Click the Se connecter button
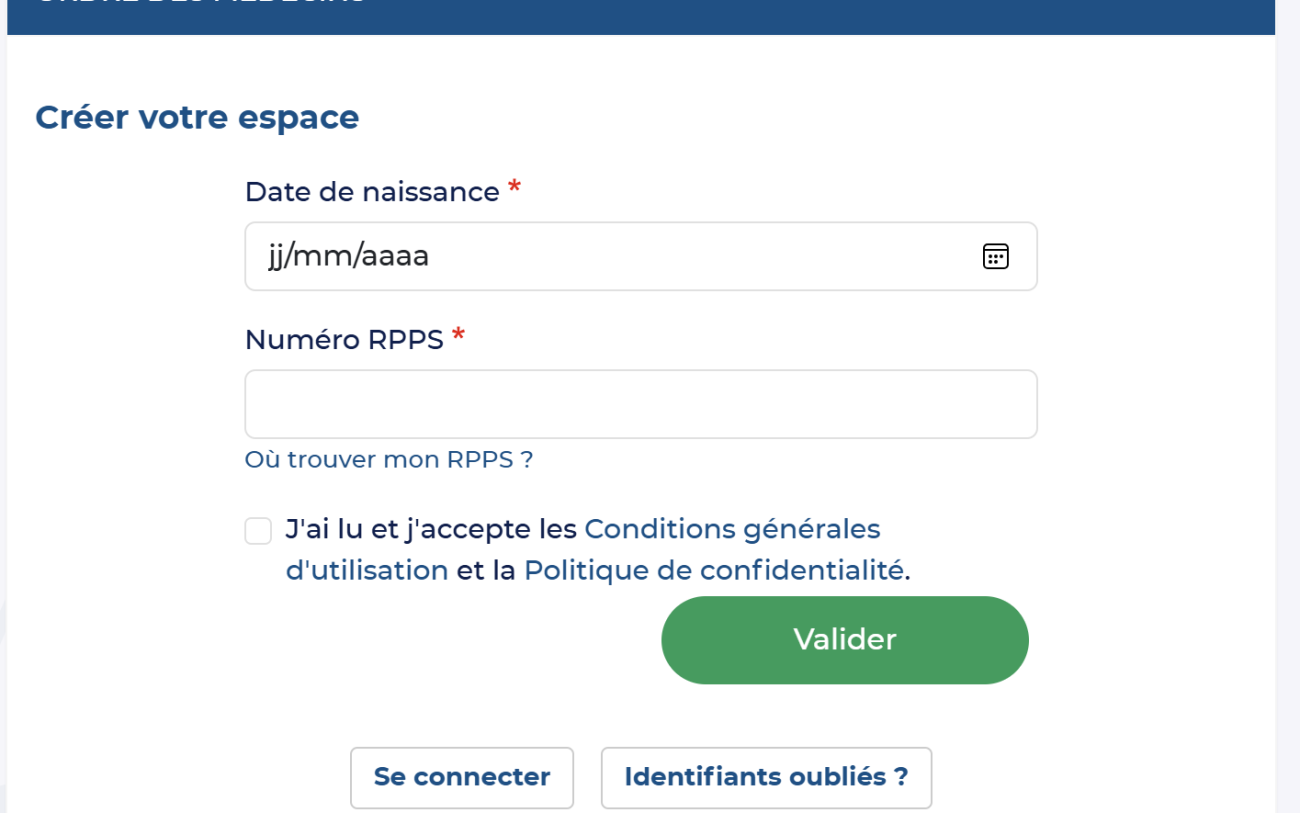The width and height of the screenshot is (1300, 813). [461, 777]
